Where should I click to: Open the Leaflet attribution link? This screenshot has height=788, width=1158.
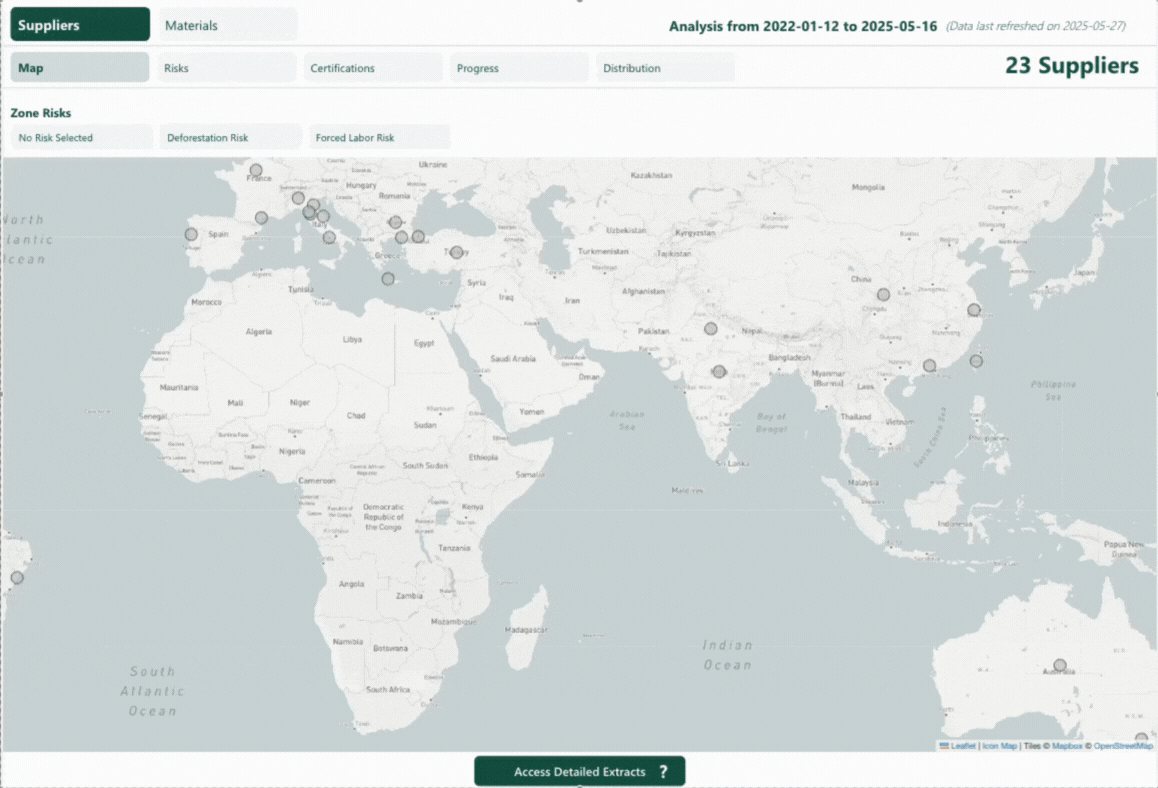click(962, 746)
